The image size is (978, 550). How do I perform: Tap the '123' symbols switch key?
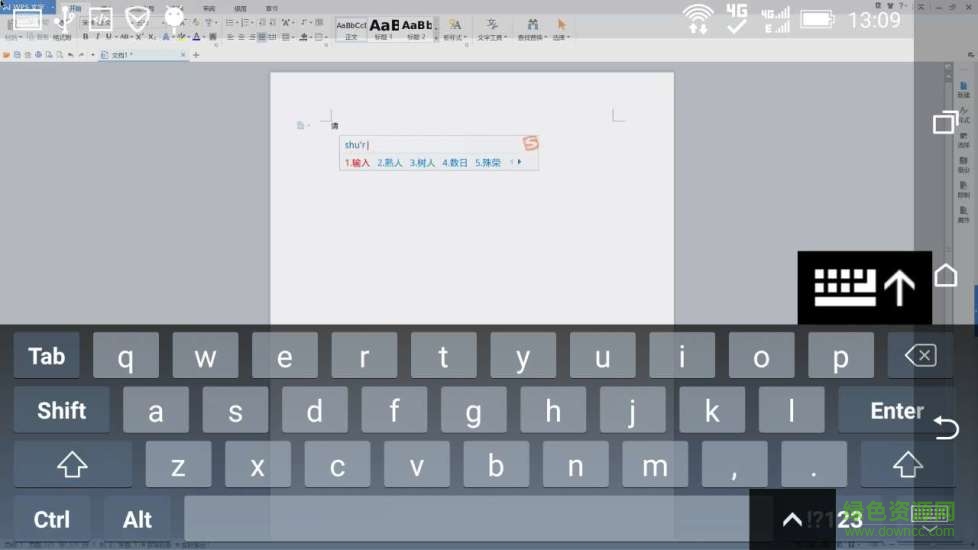(836, 519)
